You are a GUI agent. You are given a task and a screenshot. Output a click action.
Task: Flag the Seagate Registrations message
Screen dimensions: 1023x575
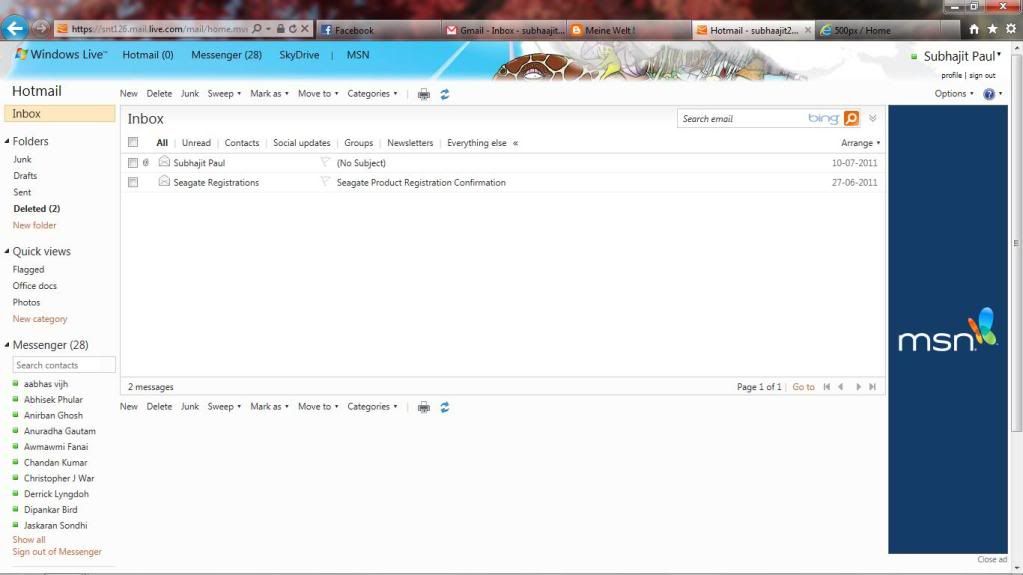pyautogui.click(x=325, y=182)
